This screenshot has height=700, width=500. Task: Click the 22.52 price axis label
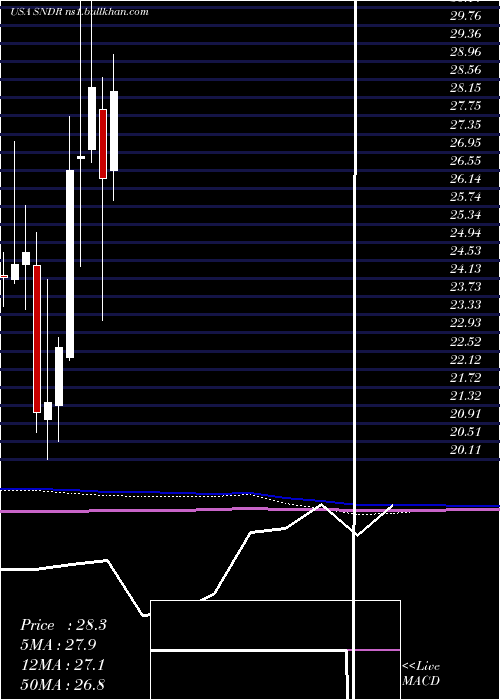click(x=466, y=342)
